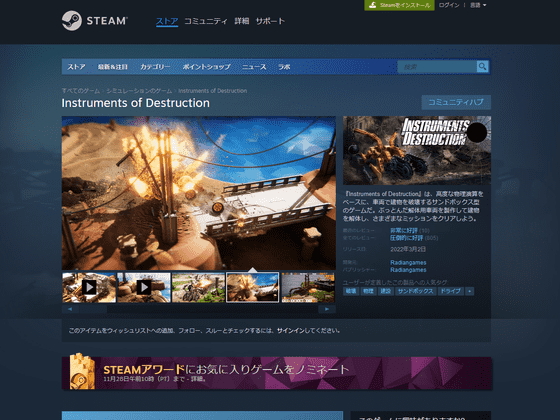
Task: Click the Steam install download icon
Action: pyautogui.click(x=372, y=5)
